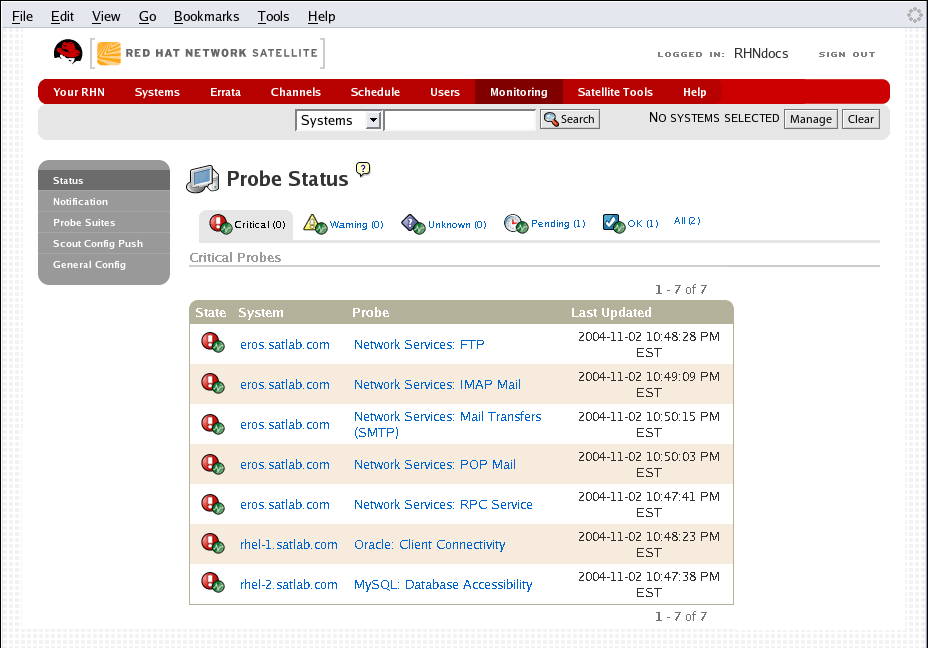Screen dimensions: 928x648
Task: Click the orange Satellite logo icon
Action: pos(109,53)
